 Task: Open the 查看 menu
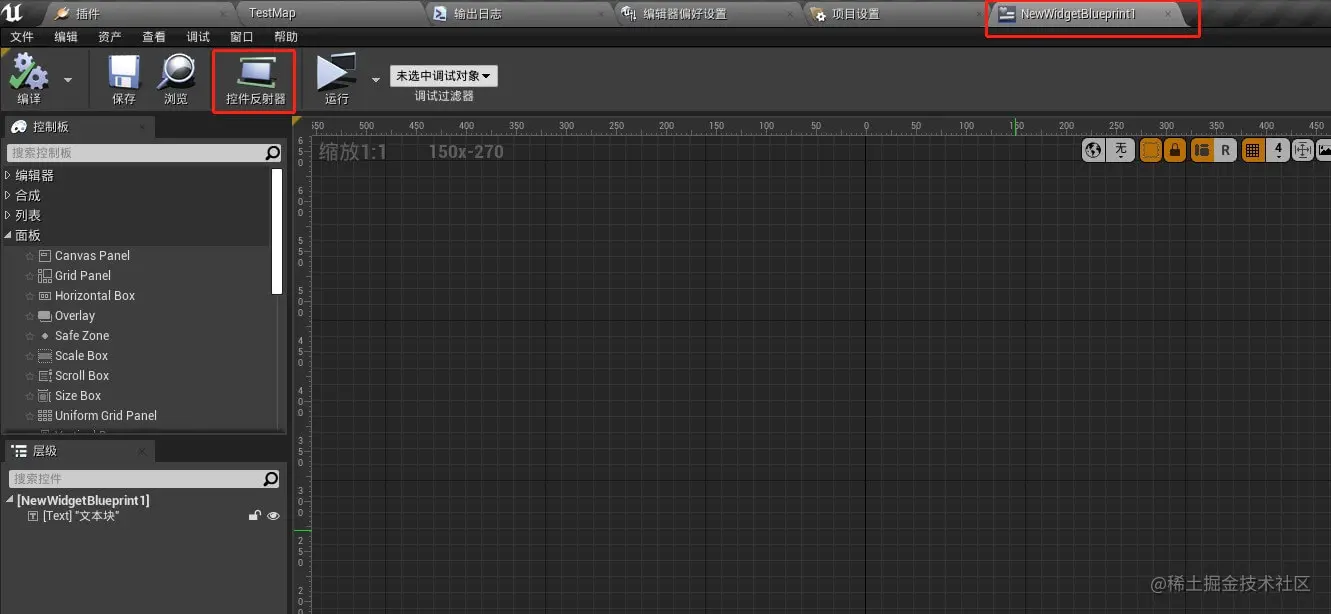154,37
